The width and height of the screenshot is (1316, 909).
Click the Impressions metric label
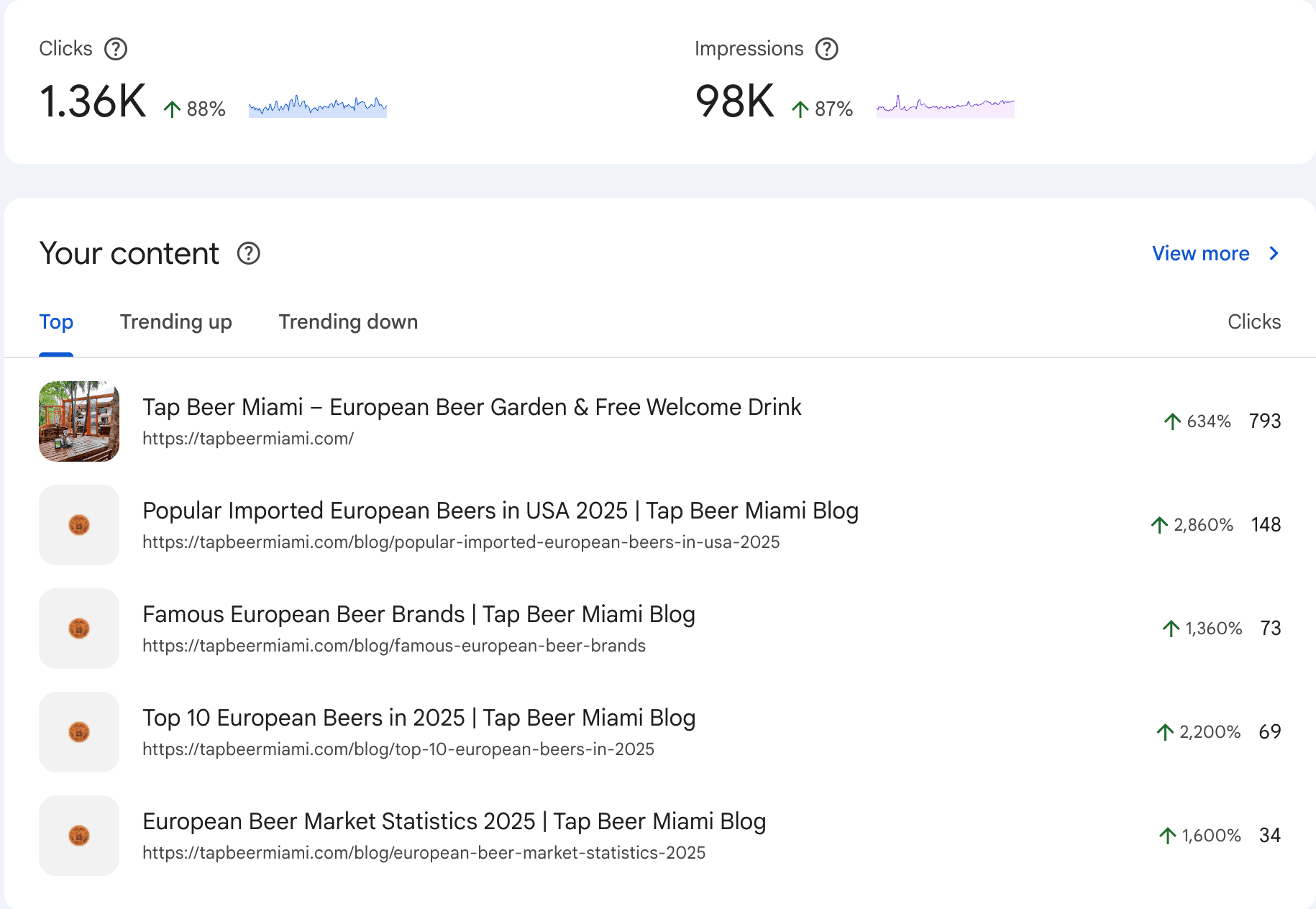pyautogui.click(x=749, y=49)
